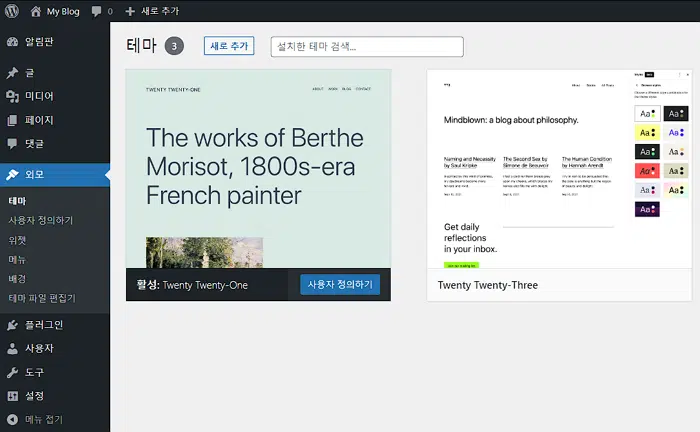Open the 도구 wrench icon
Image resolution: width=700 pixels, height=432 pixels.
(12, 372)
